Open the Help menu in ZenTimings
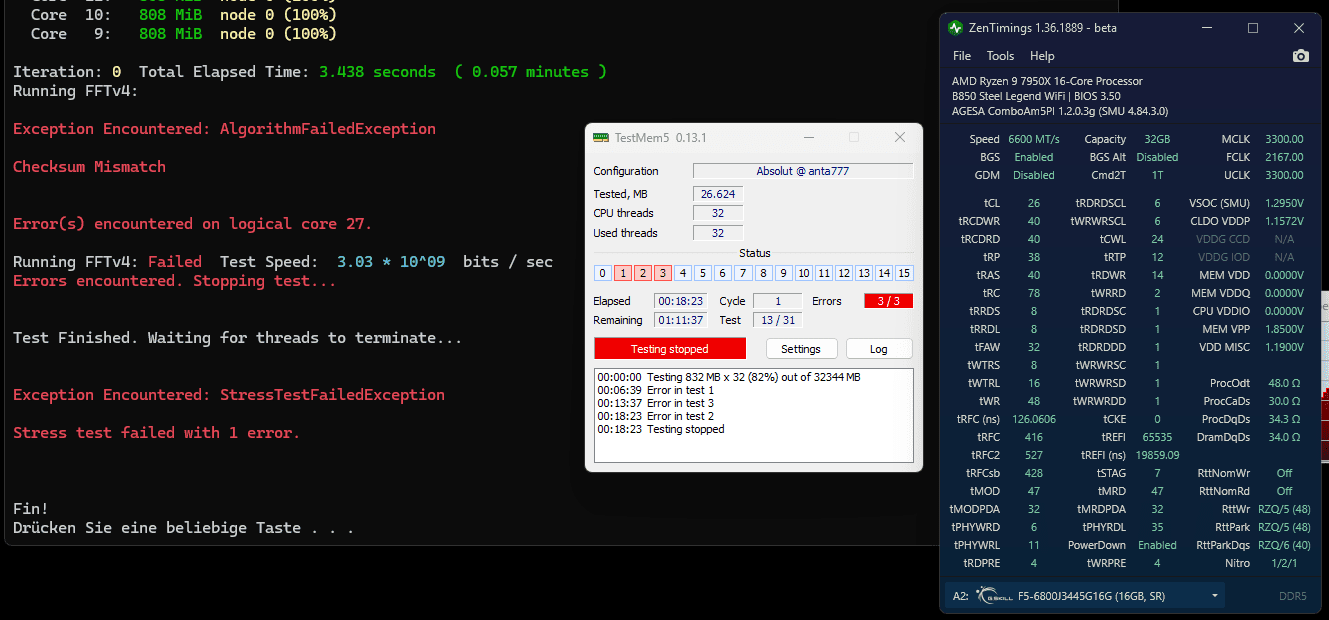The width and height of the screenshot is (1329, 620). coord(1042,56)
